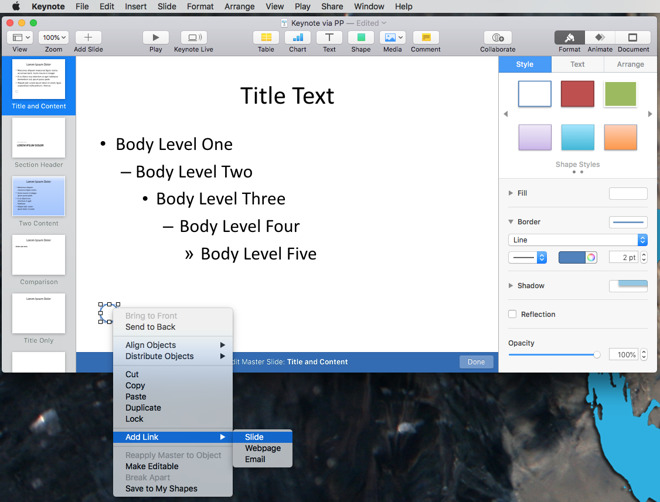The height and width of the screenshot is (502, 660).
Task: Choose Duplicate from context menu
Action: (x=173, y=407)
